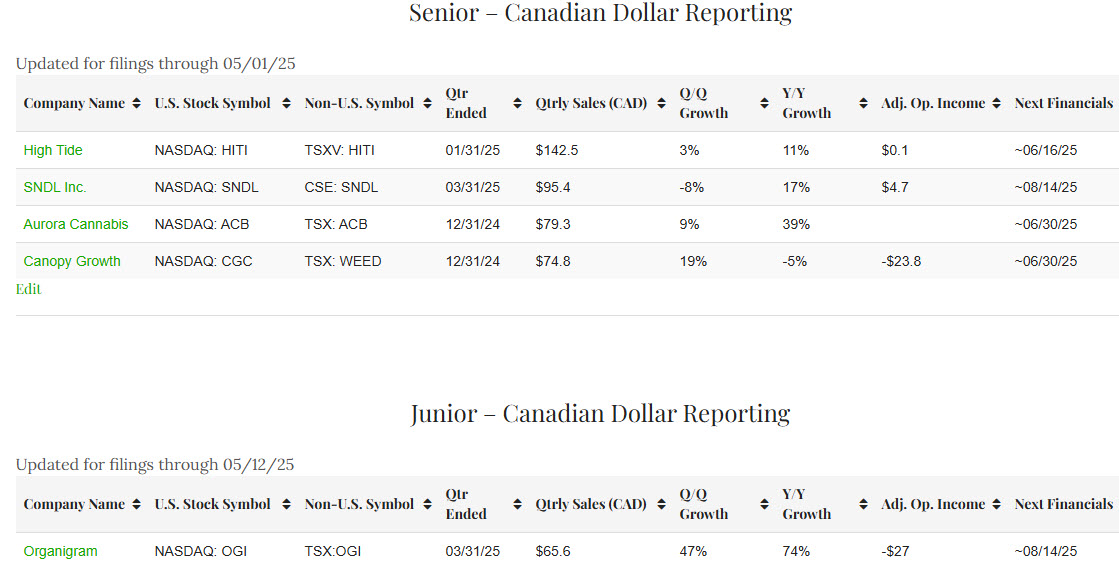Open the SNDL Inc. company link
This screenshot has width=1119, height=563.
click(x=55, y=187)
